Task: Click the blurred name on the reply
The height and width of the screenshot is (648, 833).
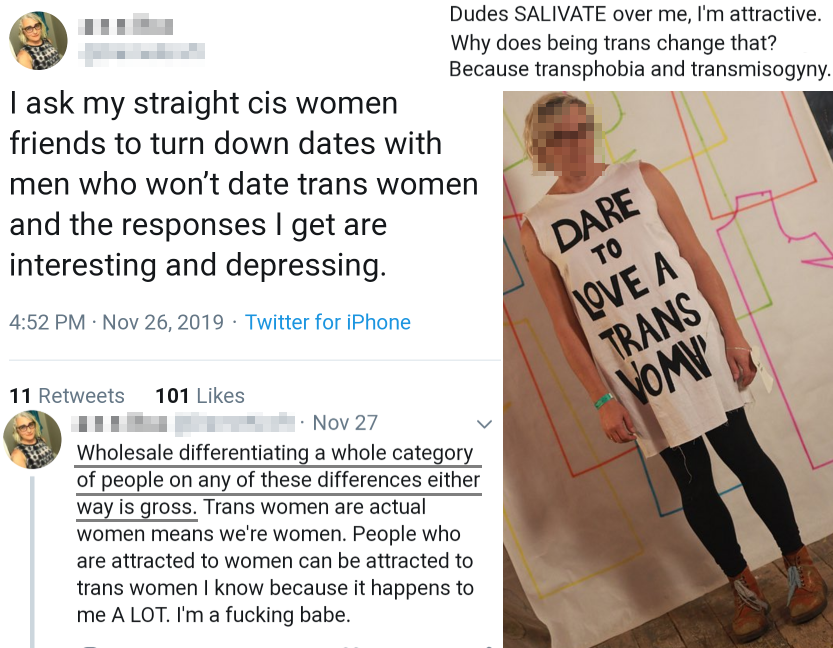Action: pyautogui.click(x=185, y=423)
